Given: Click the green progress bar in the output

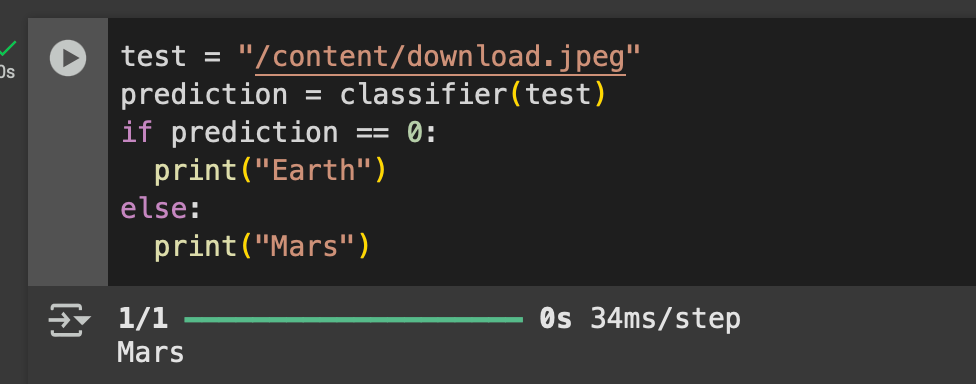Looking at the screenshot, I should click(x=354, y=320).
